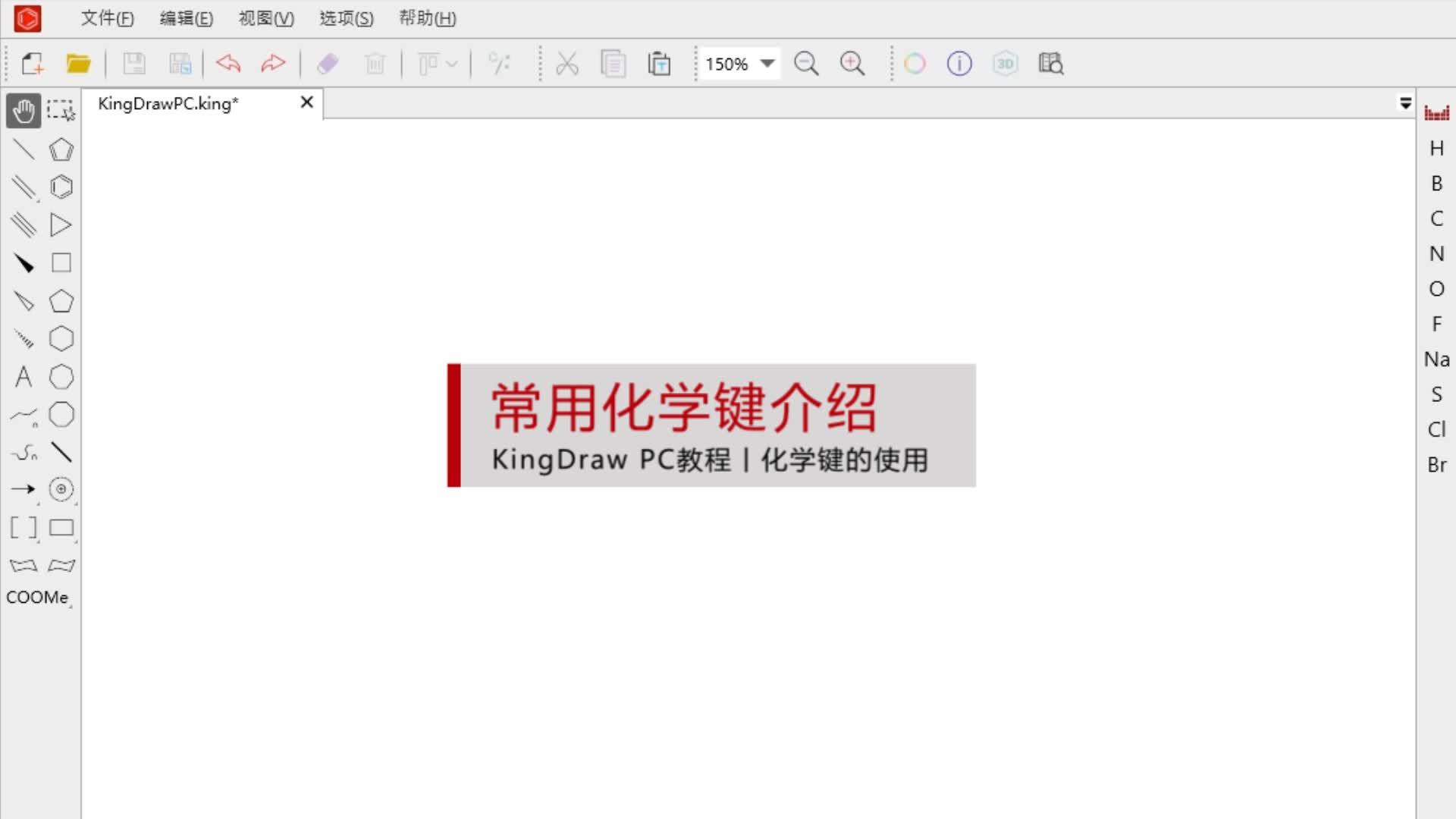
Task: Select the benzene ring tool
Action: [x=61, y=187]
